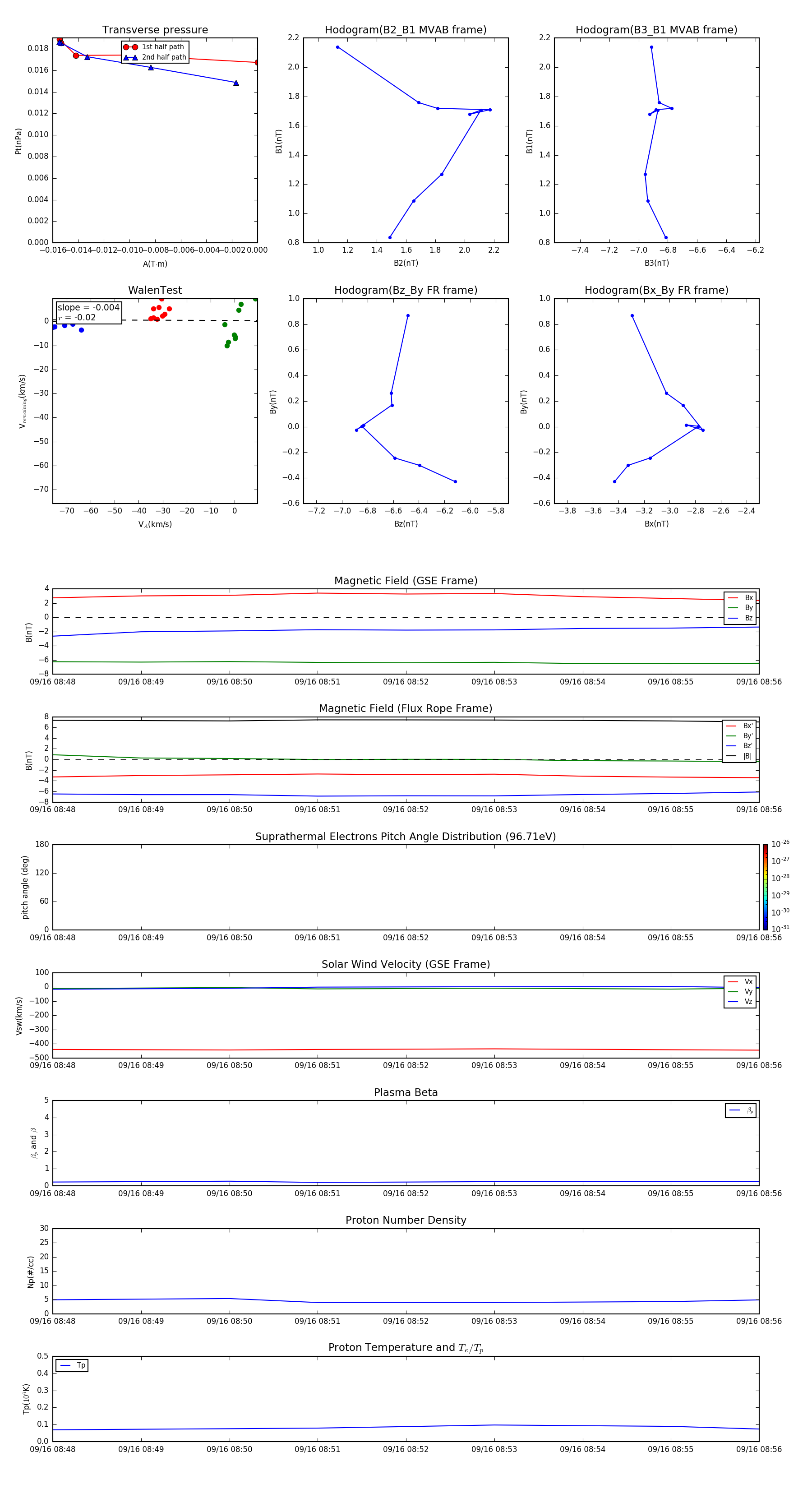Click 'Magnetic Field (Flux Rope Frame)' title
This screenshot has height=1489, width=812.
click(406, 709)
